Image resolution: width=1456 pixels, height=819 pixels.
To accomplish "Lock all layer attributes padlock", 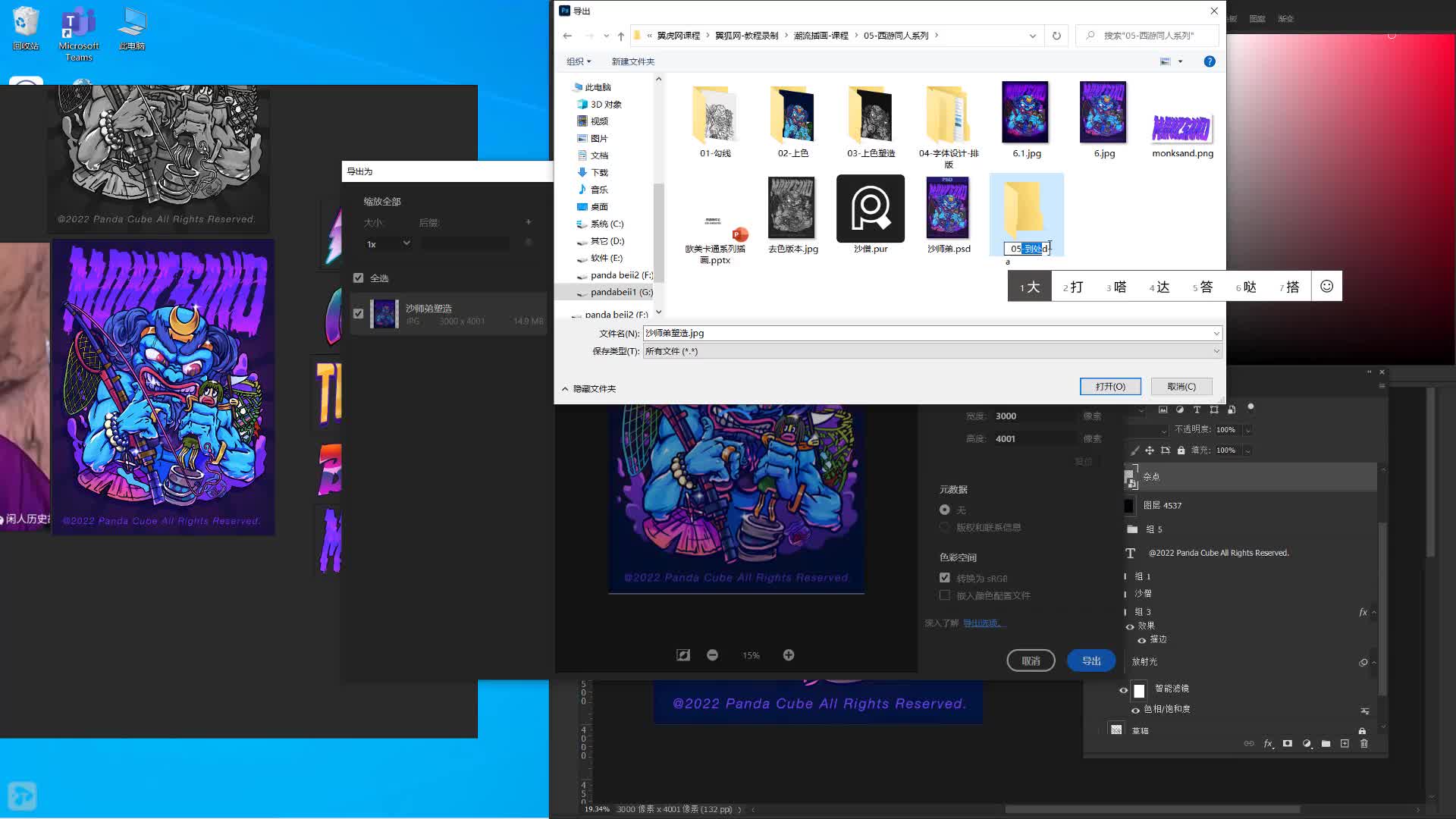I will click(x=1181, y=450).
